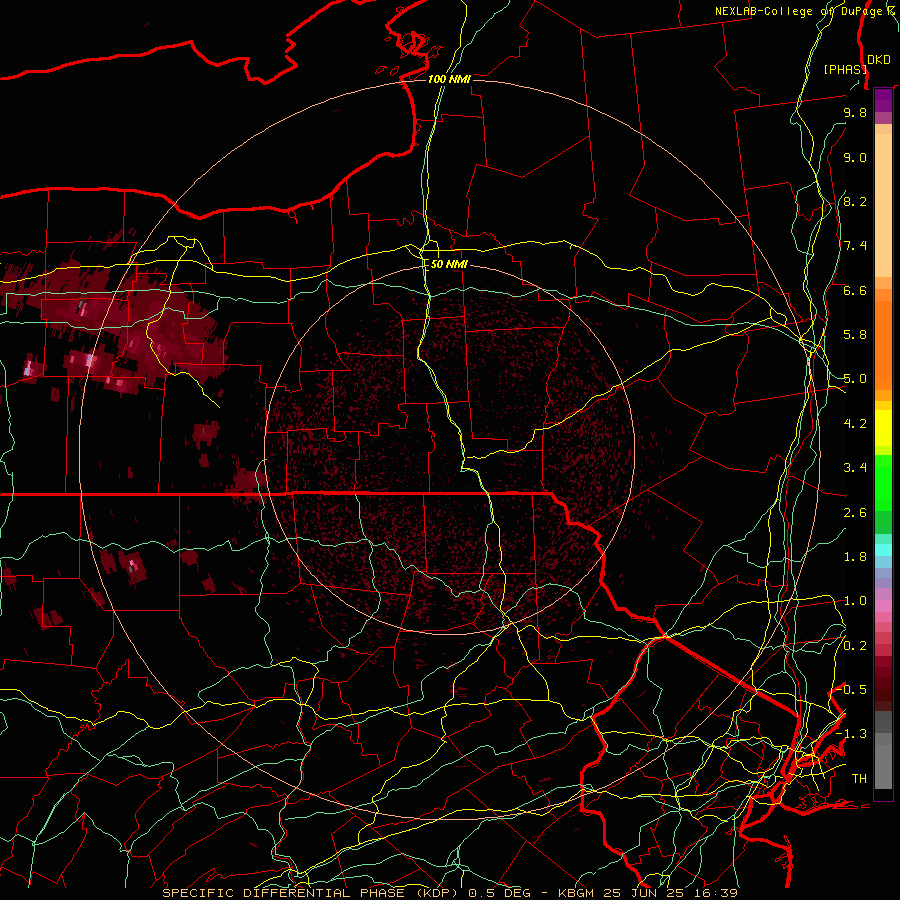Image resolution: width=900 pixels, height=900 pixels.
Task: Click the 16:39 timestamp in the caption
Action: tap(717, 893)
